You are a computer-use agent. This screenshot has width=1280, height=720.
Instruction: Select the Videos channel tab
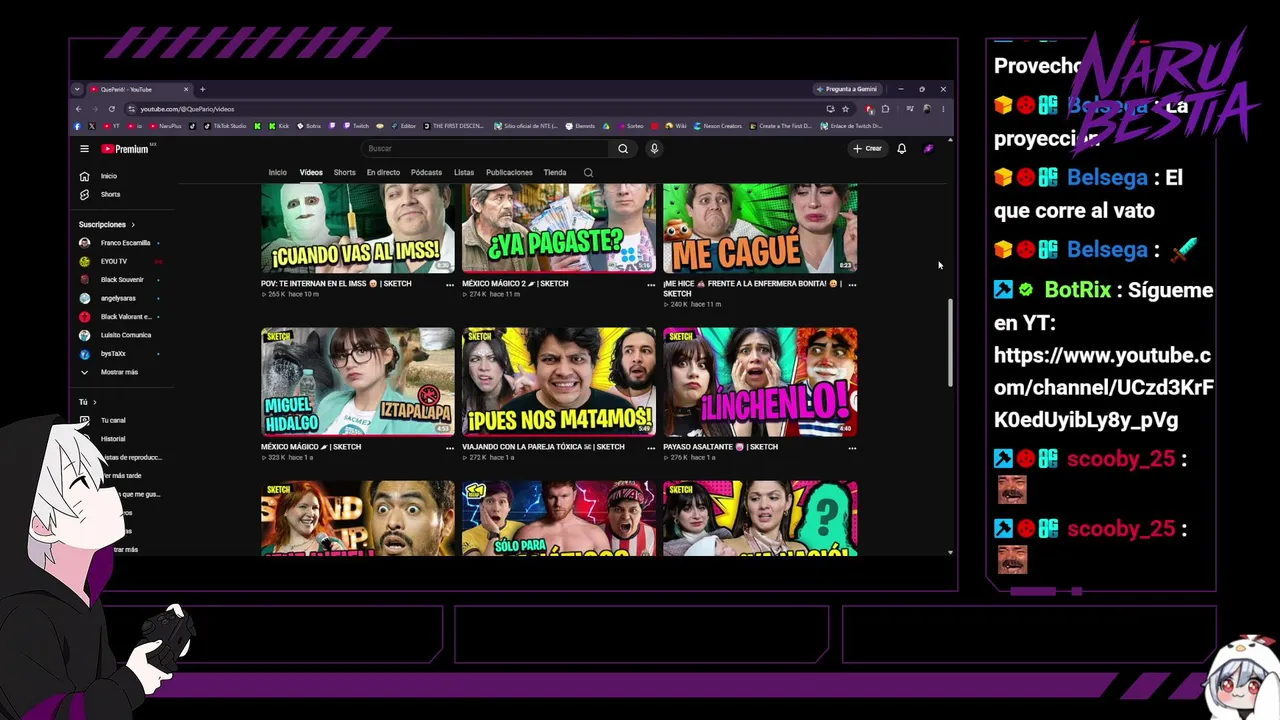(311, 173)
